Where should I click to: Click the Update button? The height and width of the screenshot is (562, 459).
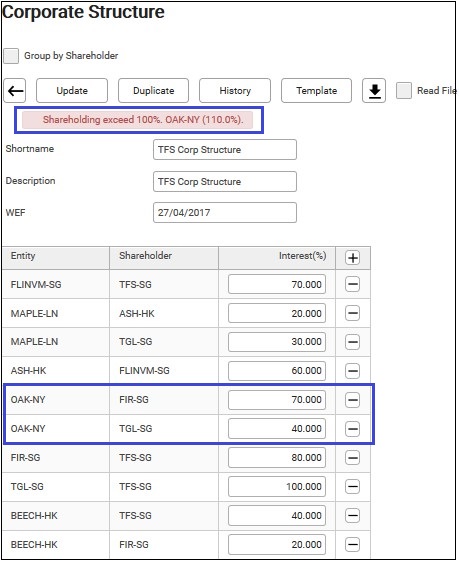[x=72, y=91]
